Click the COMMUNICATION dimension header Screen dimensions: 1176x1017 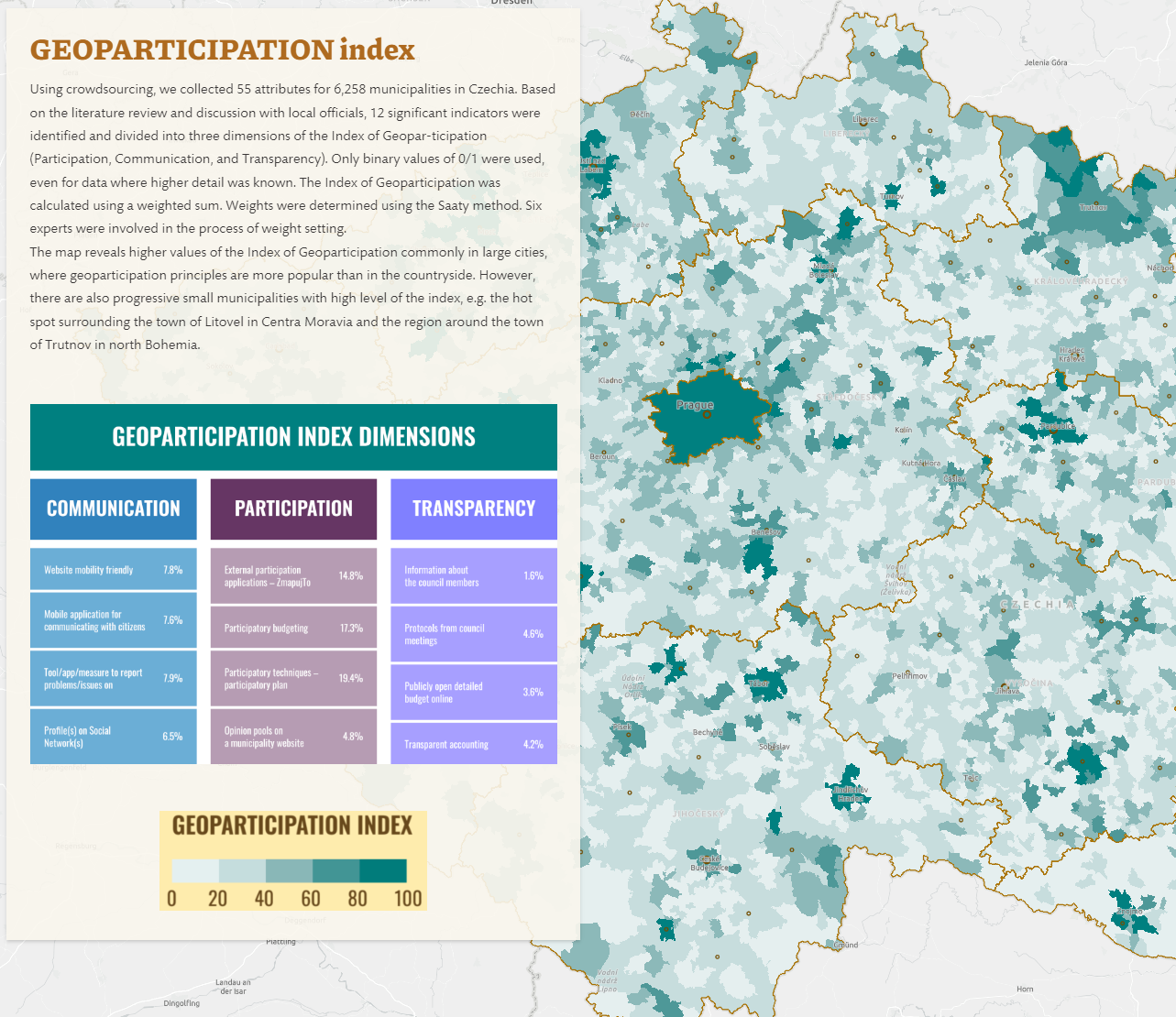tap(114, 508)
